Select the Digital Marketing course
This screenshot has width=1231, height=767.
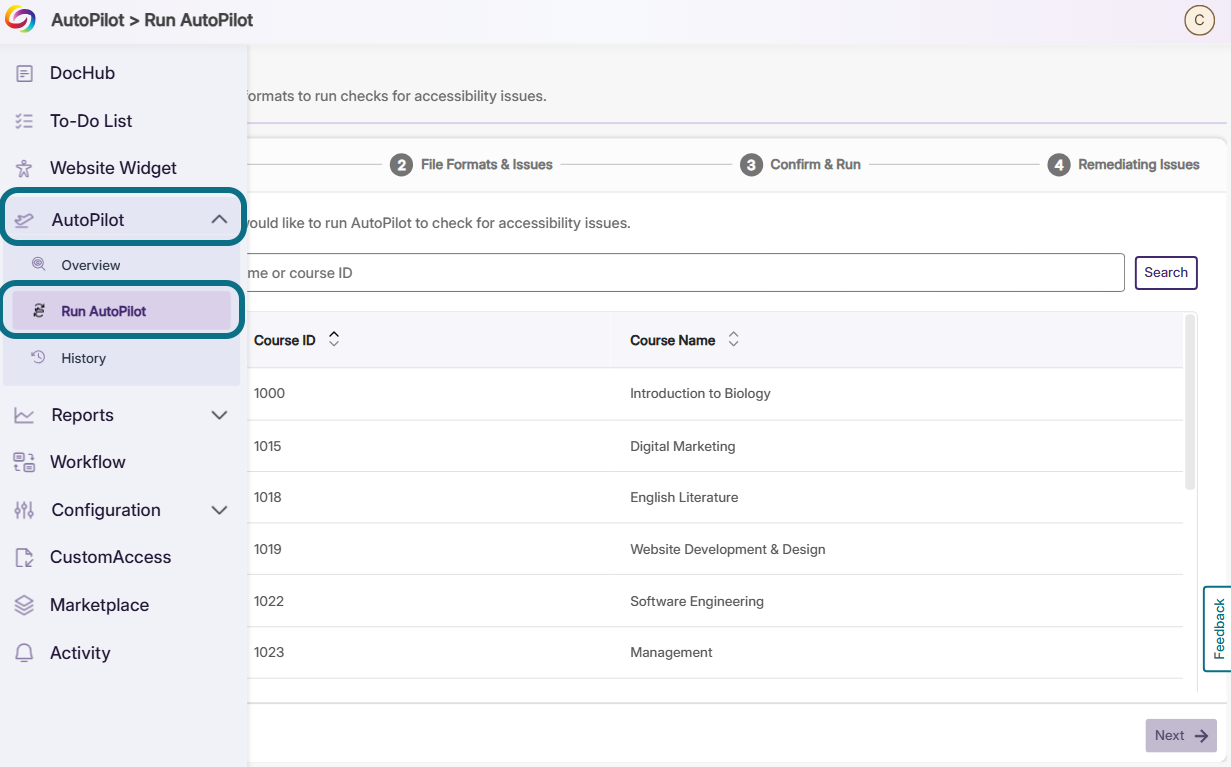682,446
